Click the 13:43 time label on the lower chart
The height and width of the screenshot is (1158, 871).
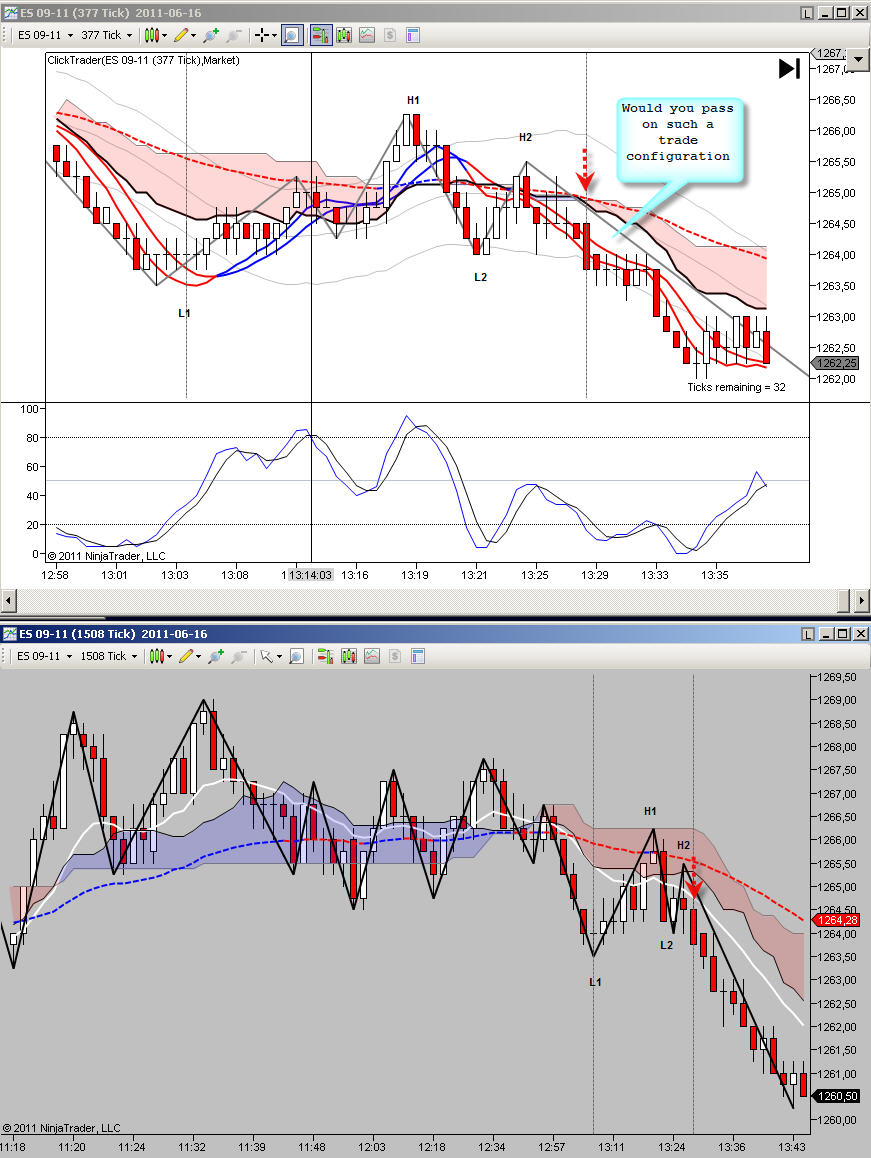pos(792,1147)
